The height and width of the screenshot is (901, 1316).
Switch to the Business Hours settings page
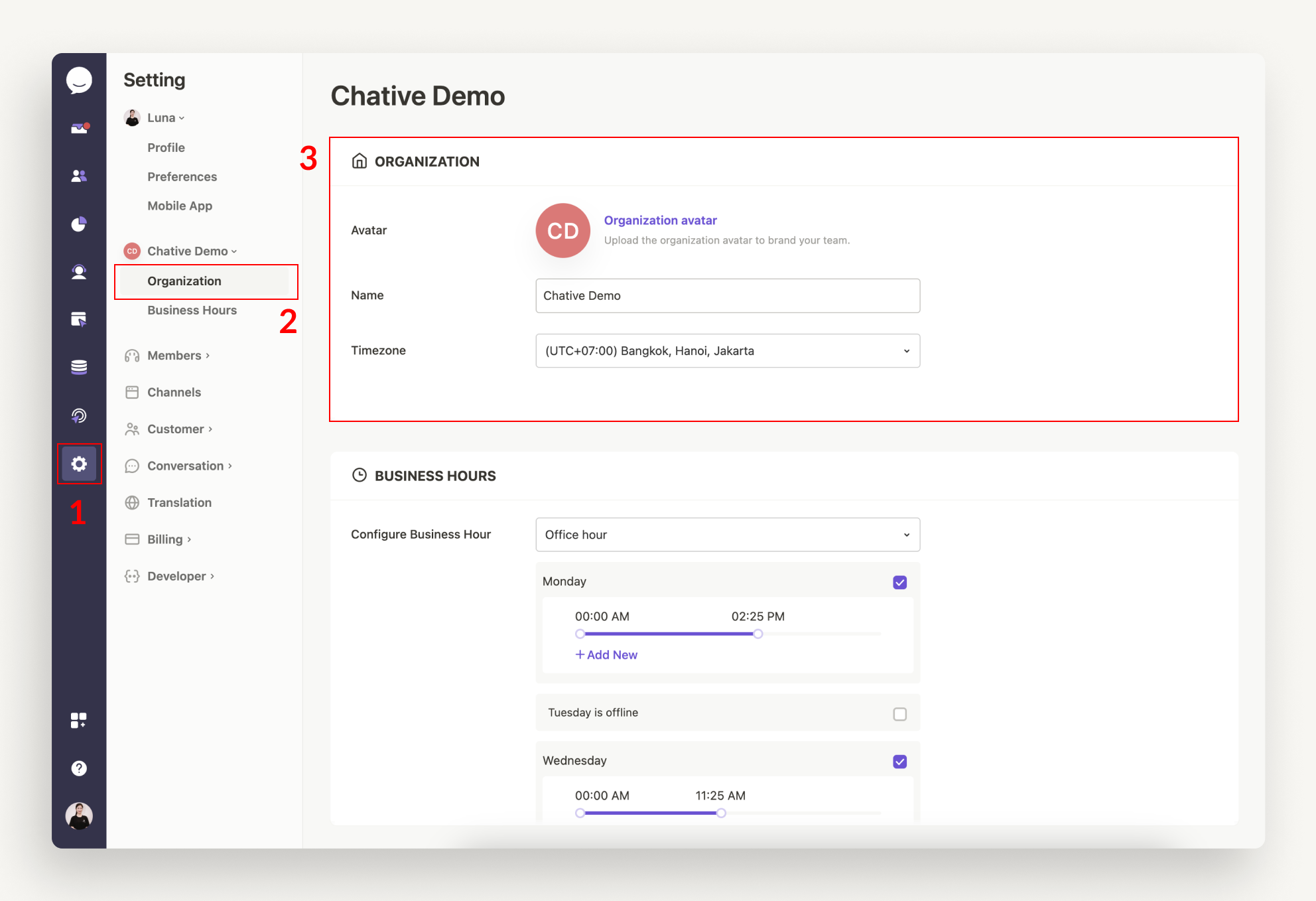click(192, 310)
